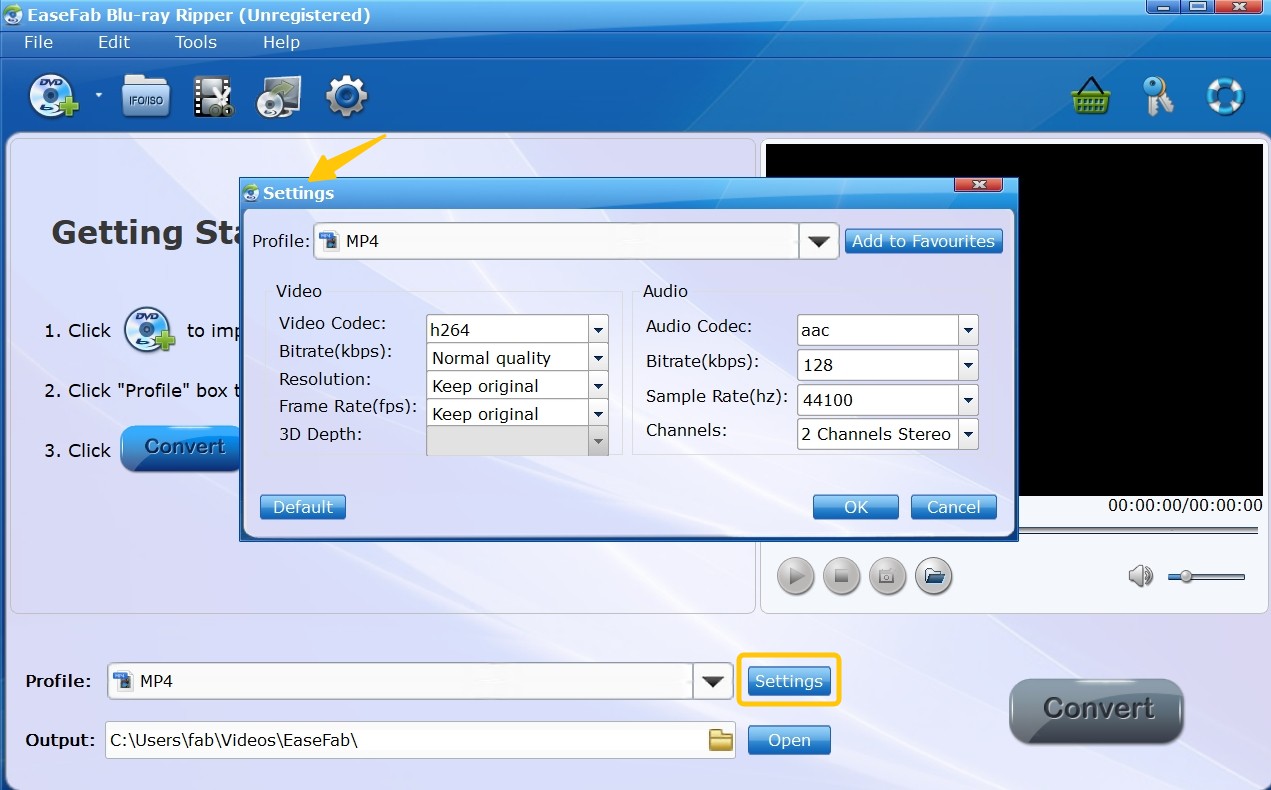Click the snapshot camera button

tap(887, 576)
